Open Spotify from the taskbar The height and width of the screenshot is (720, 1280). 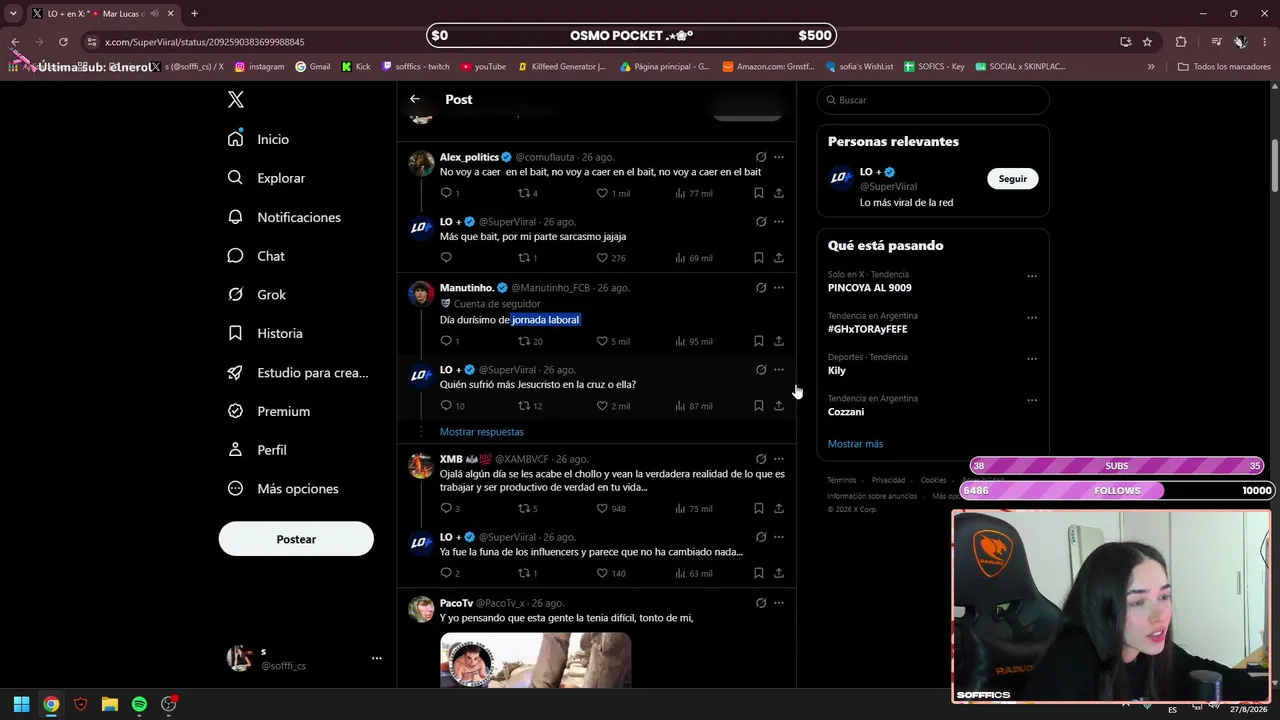pyautogui.click(x=139, y=704)
